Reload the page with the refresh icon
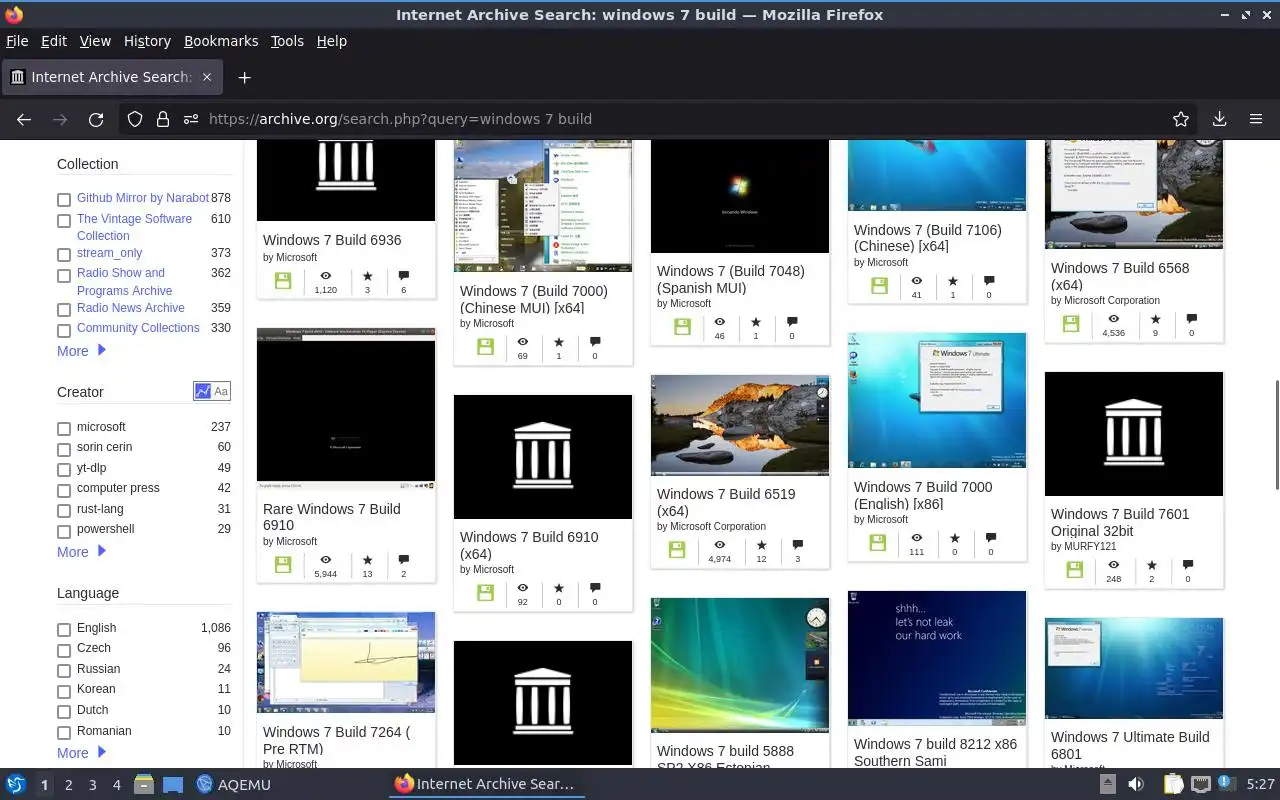Screen dimensions: 1280x800 click(96, 119)
